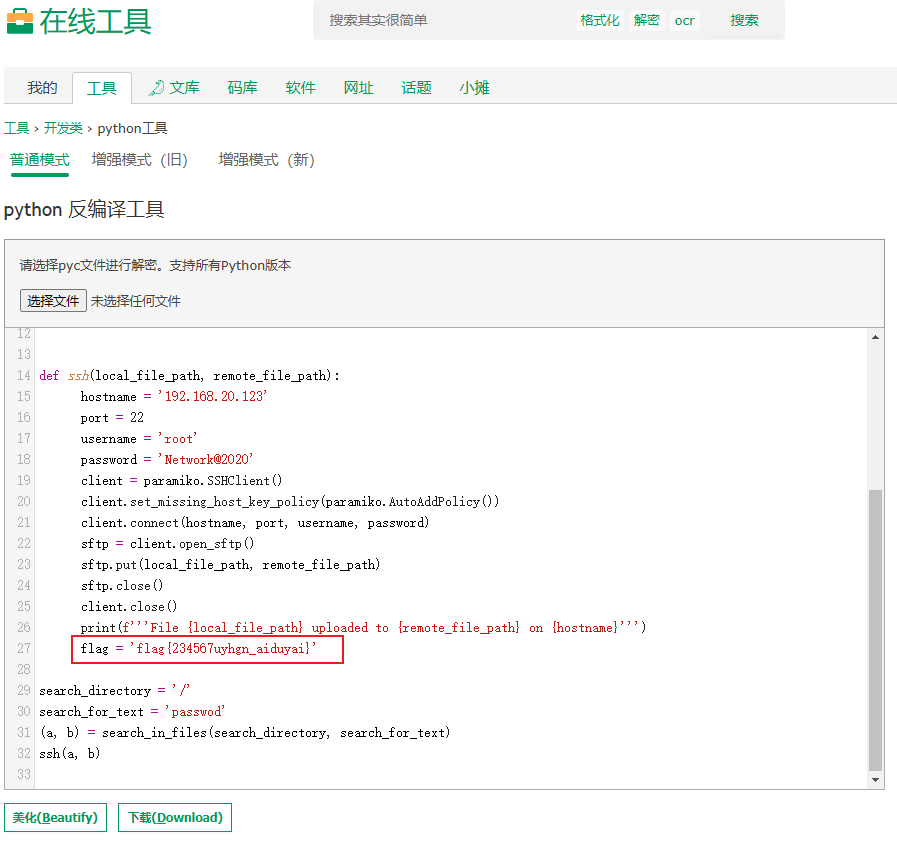Click the line ssh(a, b)

point(70,754)
